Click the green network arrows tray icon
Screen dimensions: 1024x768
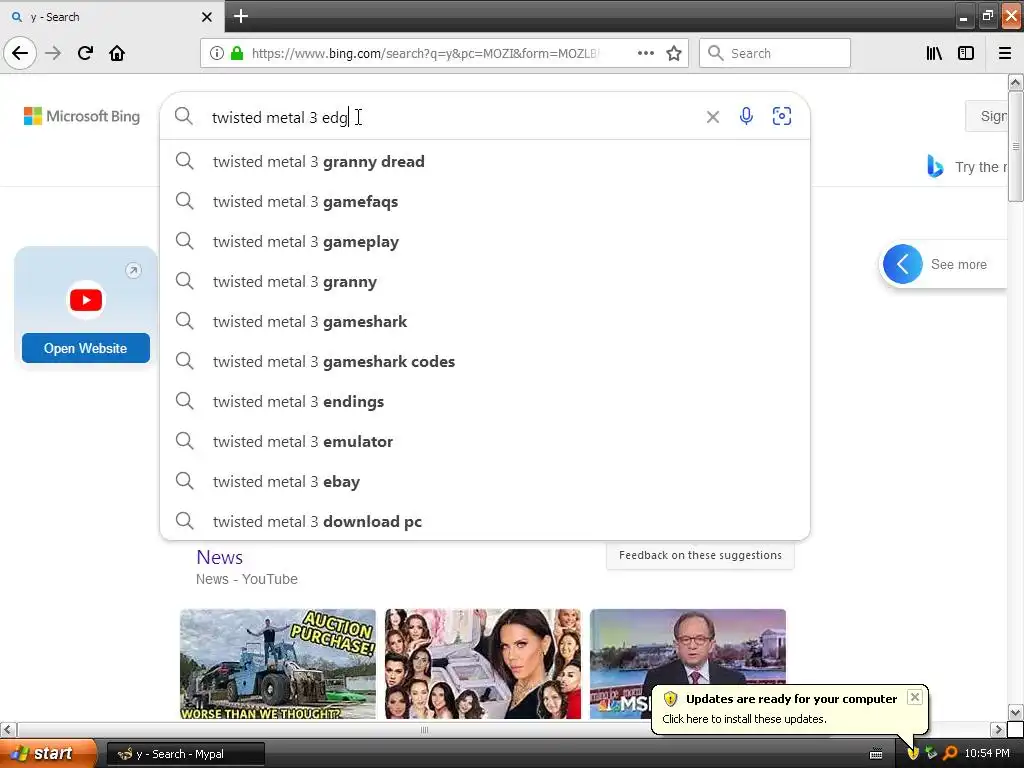coord(931,754)
